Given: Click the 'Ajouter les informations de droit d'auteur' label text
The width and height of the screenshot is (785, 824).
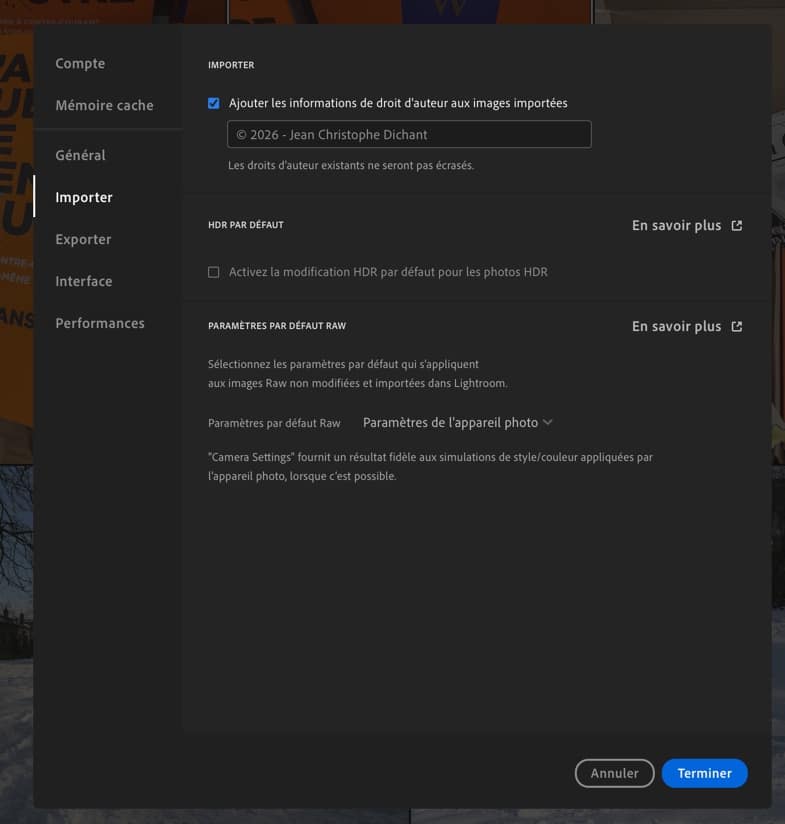Looking at the screenshot, I should pyautogui.click(x=398, y=103).
